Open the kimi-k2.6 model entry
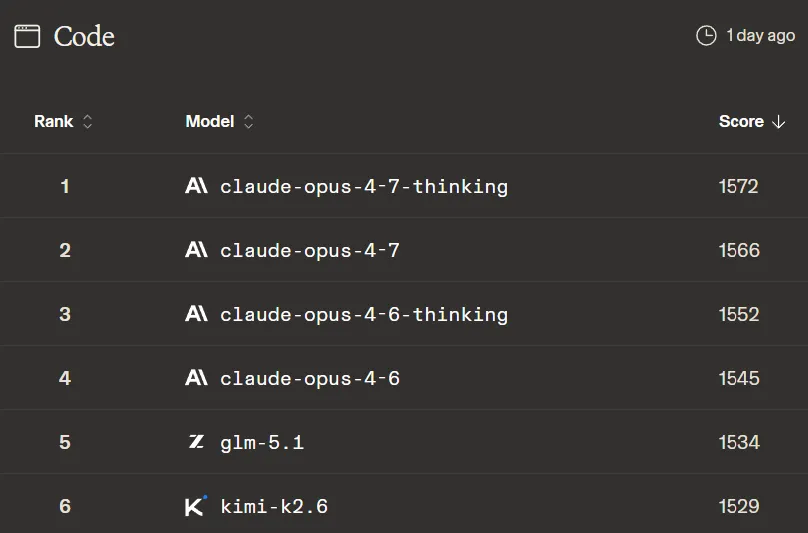The image size is (808, 533). [274, 507]
